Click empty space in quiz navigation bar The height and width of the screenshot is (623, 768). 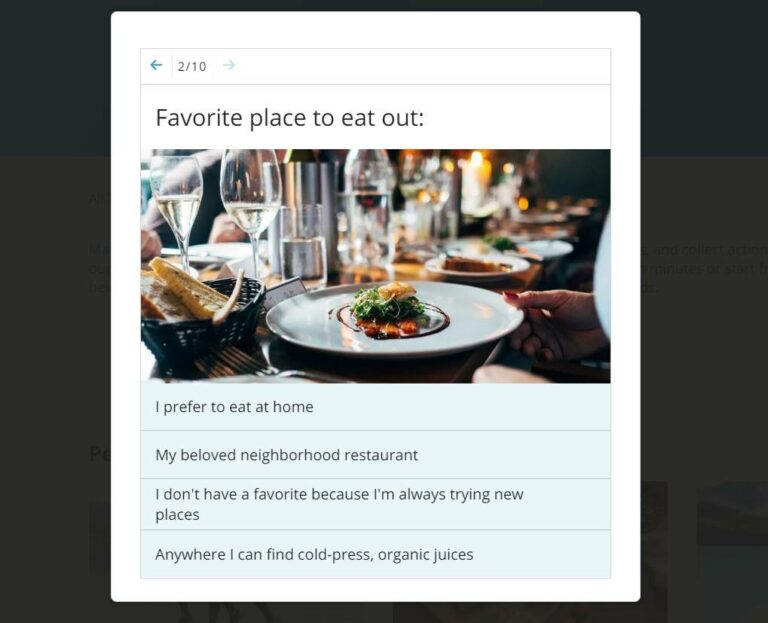pos(420,66)
